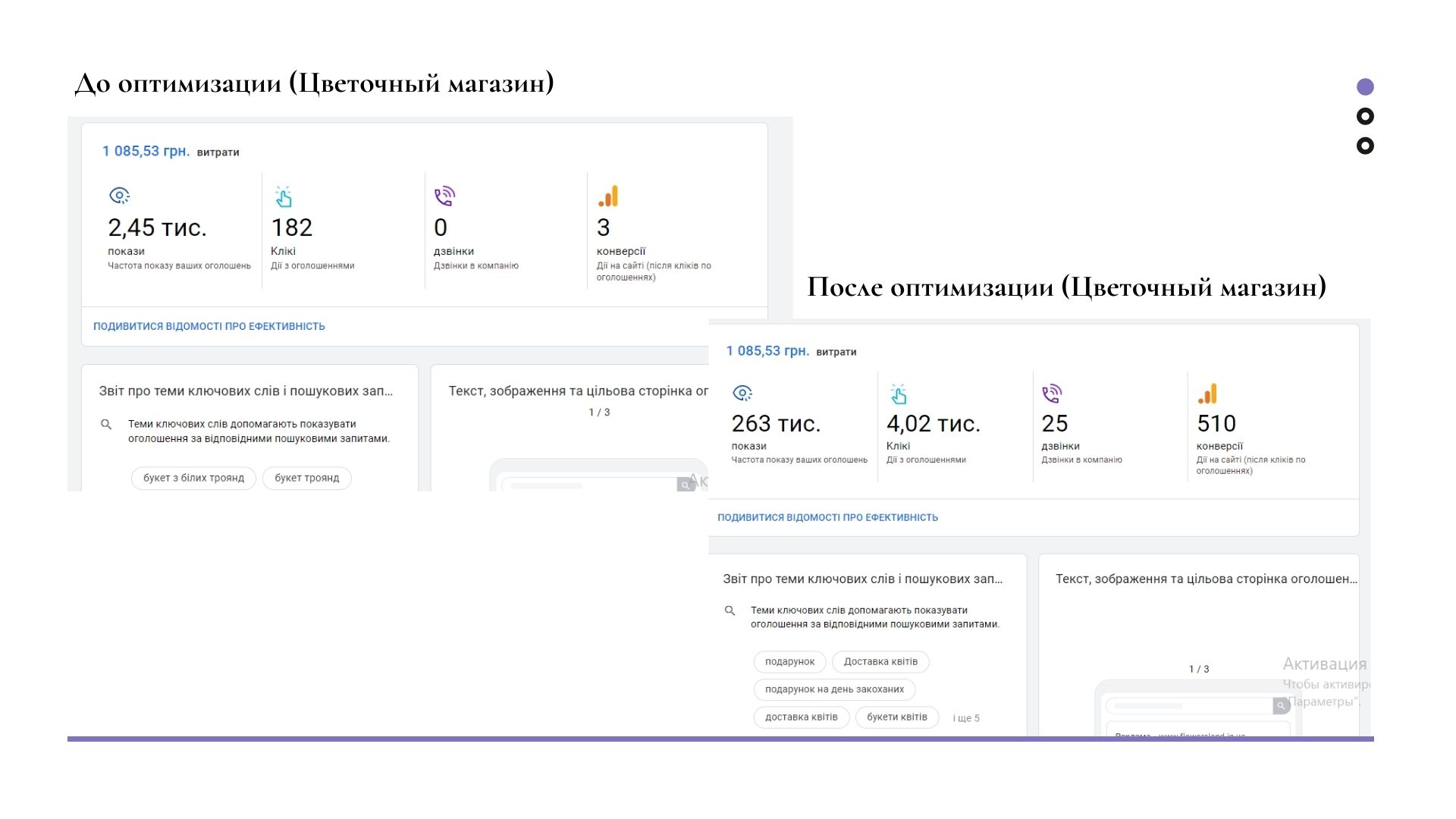1456x819 pixels.
Task: Click the 'подарунок' keyword chip
Action: point(789,661)
